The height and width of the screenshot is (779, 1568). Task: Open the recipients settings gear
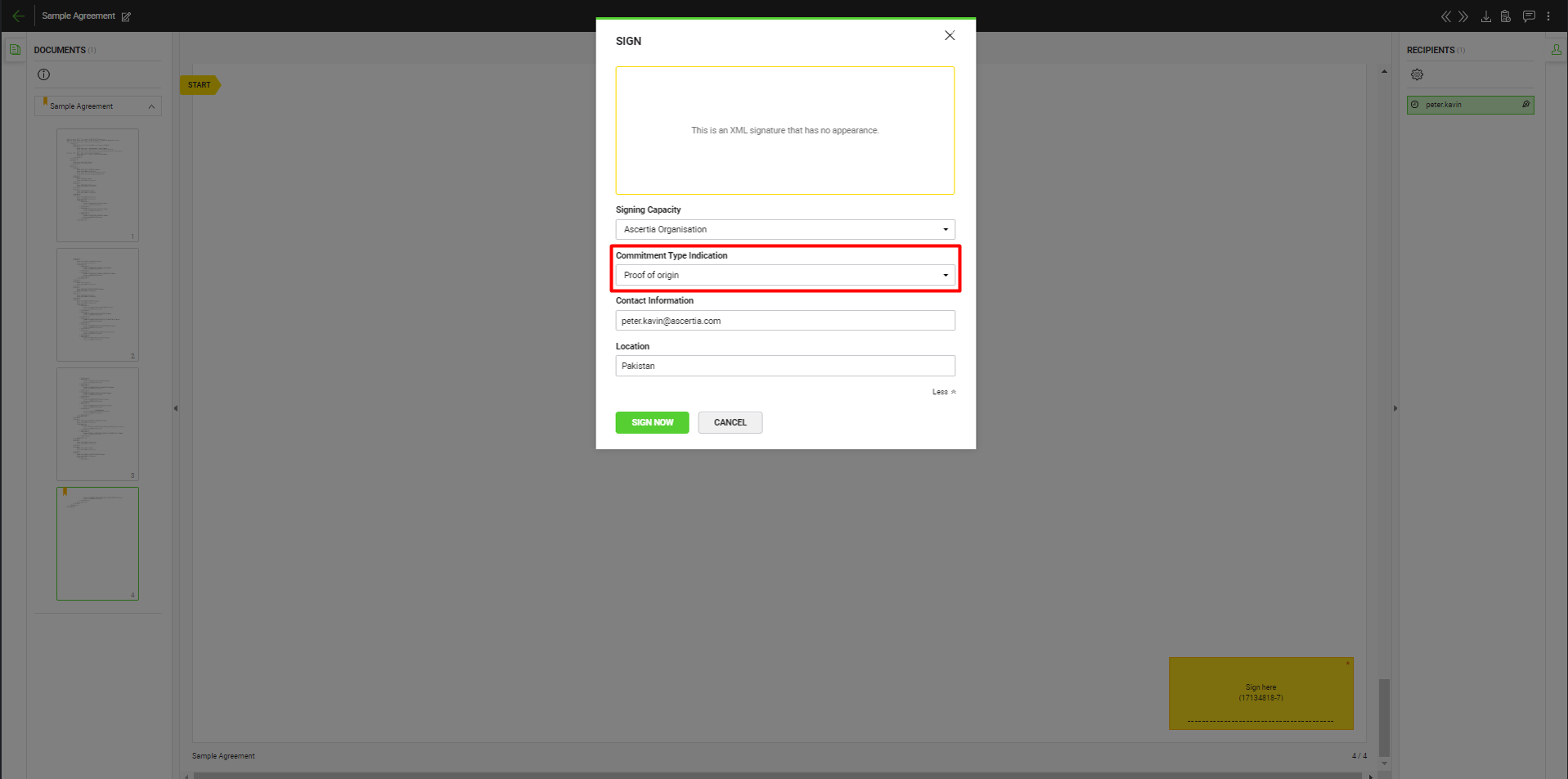[1417, 74]
